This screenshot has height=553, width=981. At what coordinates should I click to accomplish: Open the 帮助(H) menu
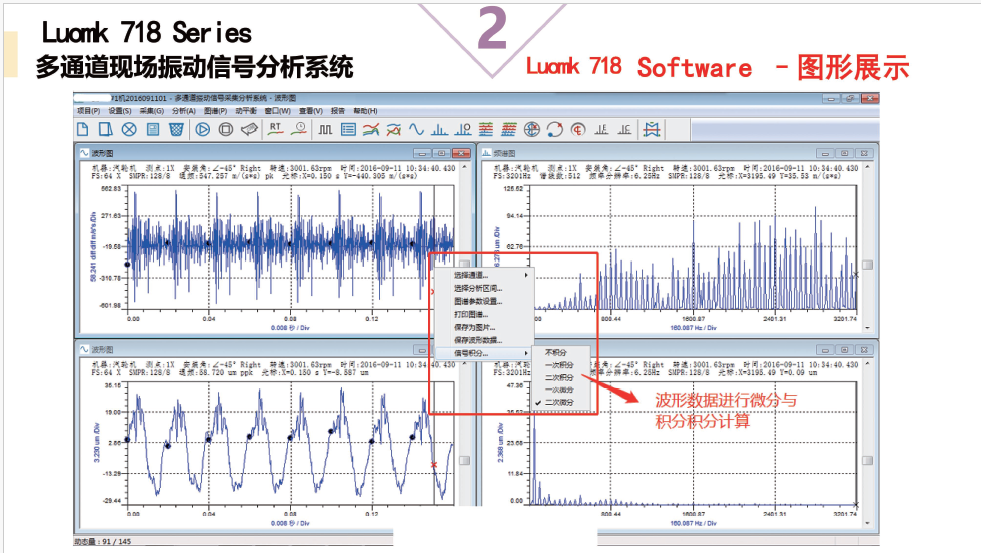tap(365, 111)
